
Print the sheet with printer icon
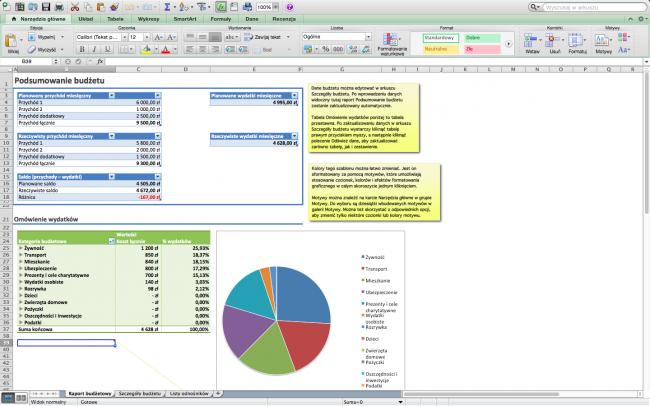click(59, 7)
